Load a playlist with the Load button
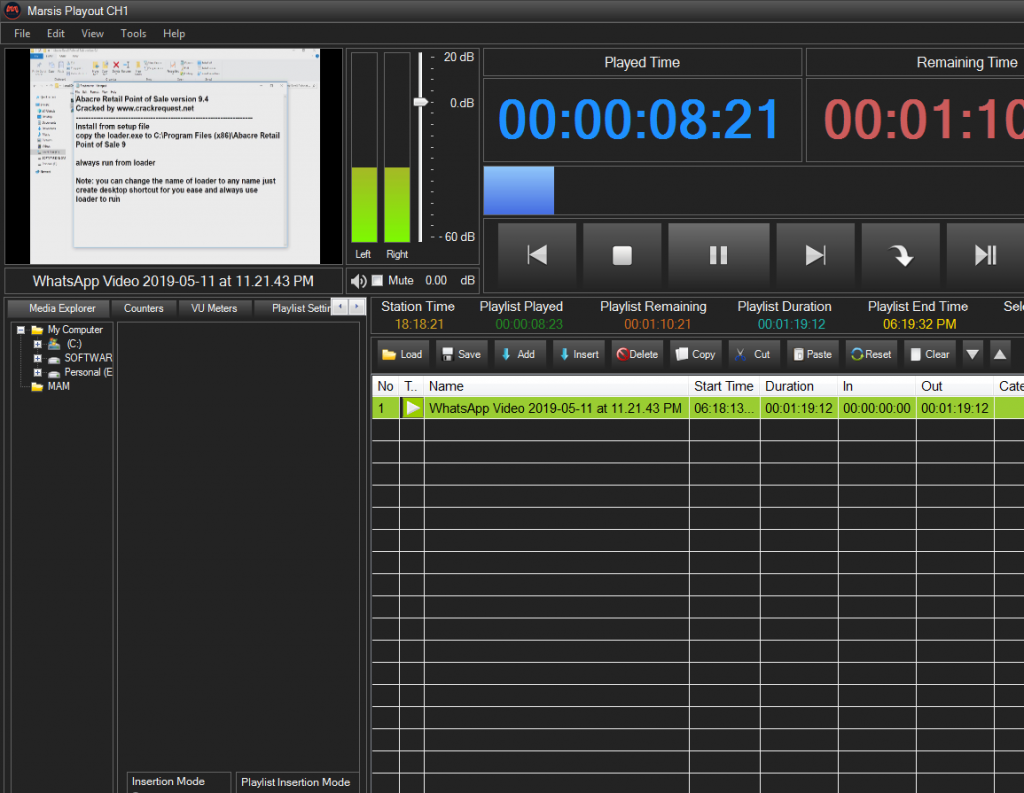The height and width of the screenshot is (793, 1024). (x=403, y=354)
